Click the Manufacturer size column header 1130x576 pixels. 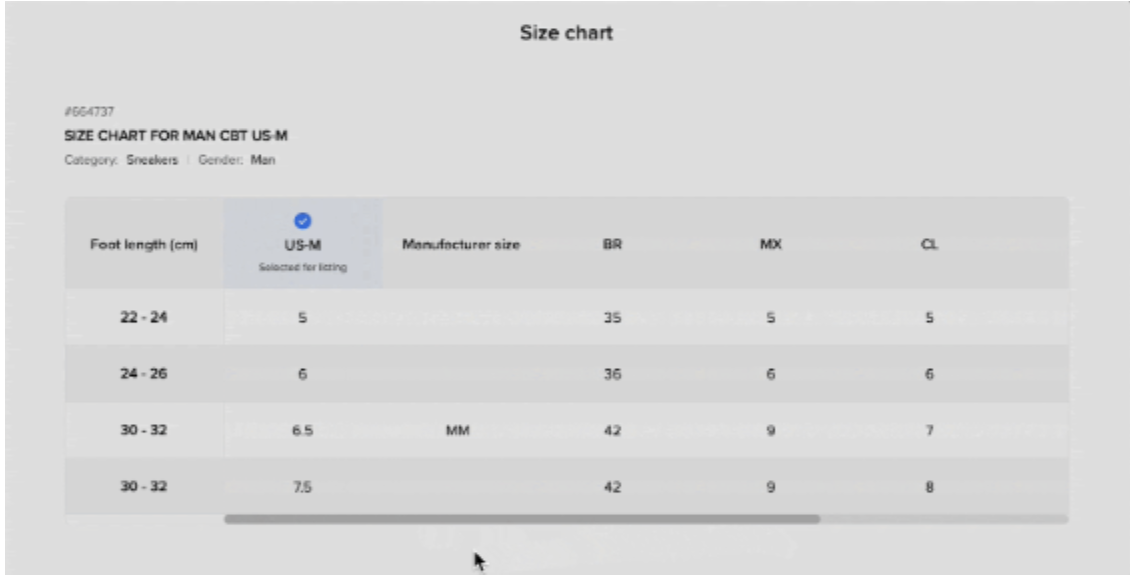coord(461,244)
